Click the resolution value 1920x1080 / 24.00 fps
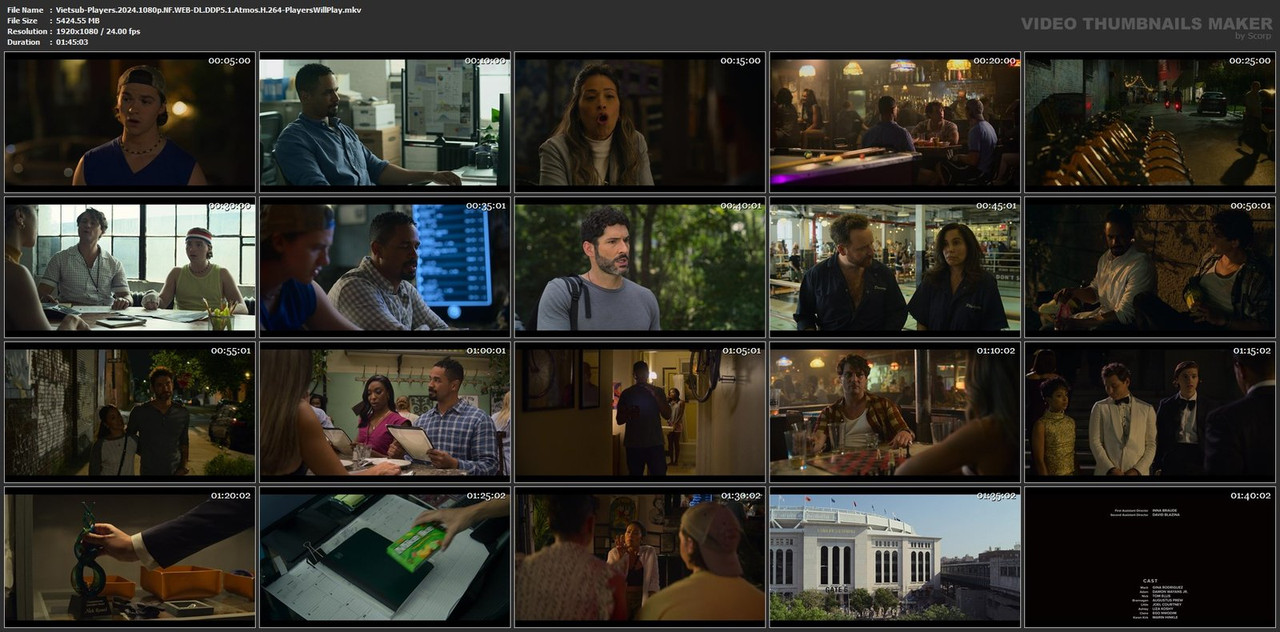The height and width of the screenshot is (632, 1280). click(x=98, y=31)
